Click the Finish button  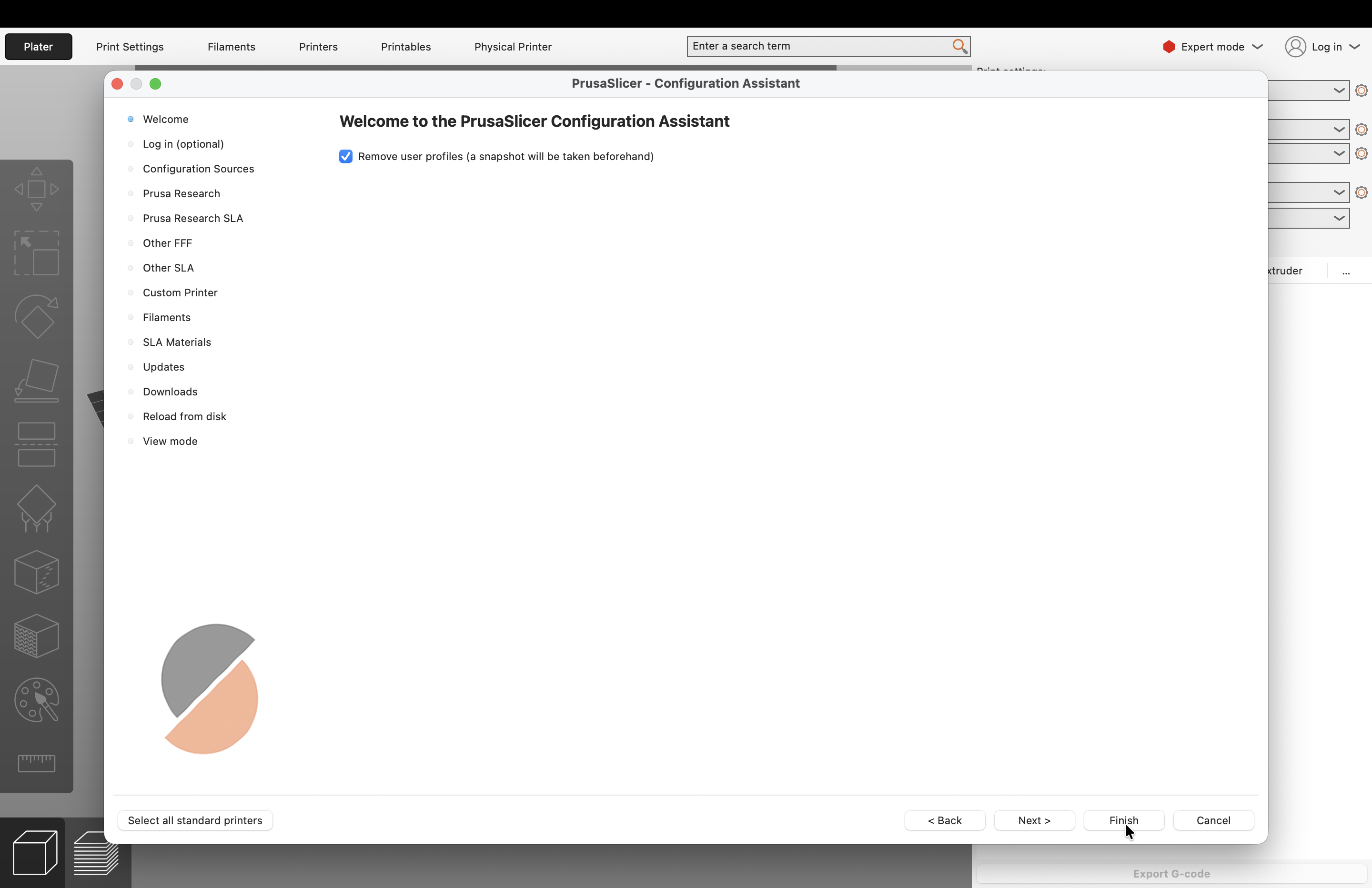pyautogui.click(x=1123, y=820)
